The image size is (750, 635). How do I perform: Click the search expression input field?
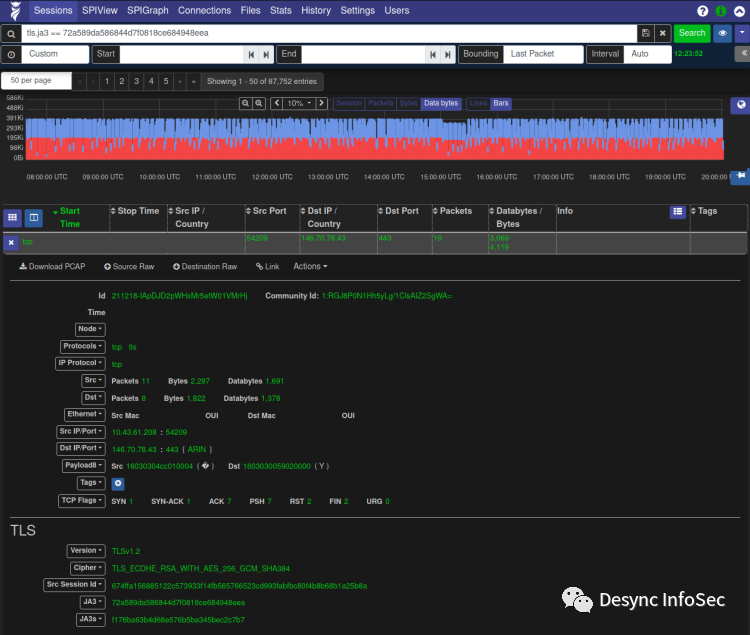point(329,33)
